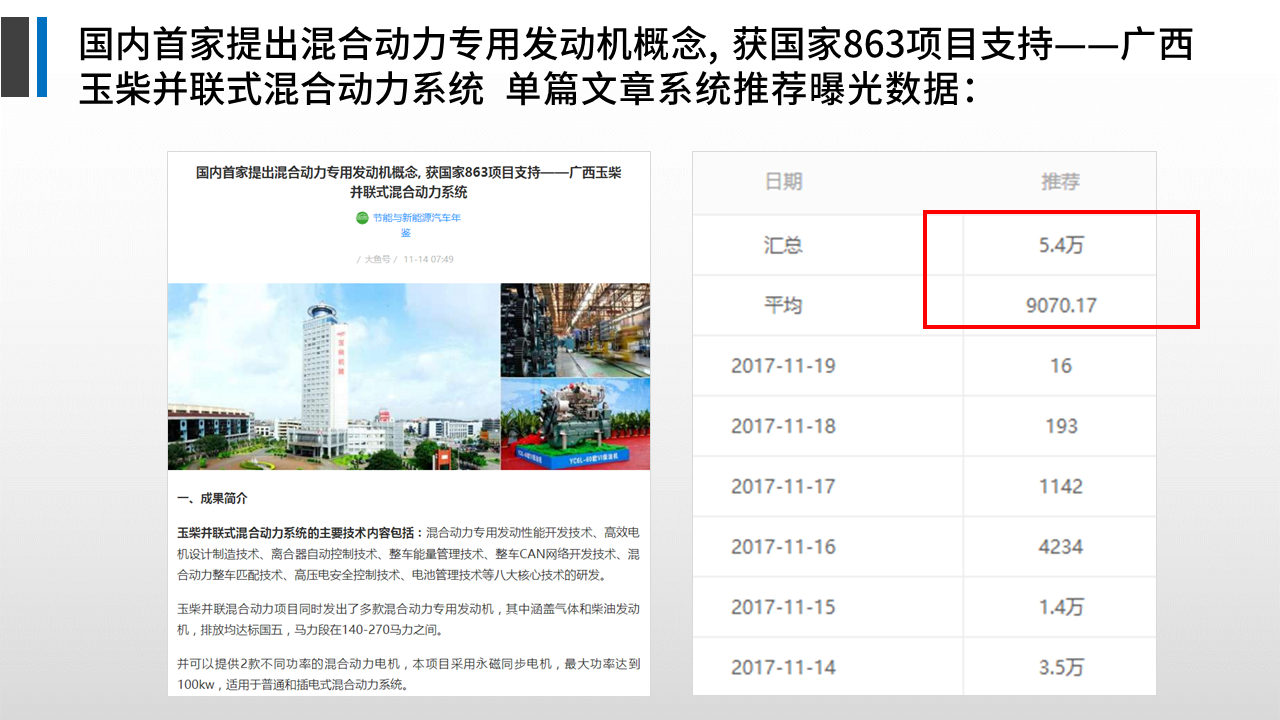
Task: Click the white tower building photo
Action: 334,376
